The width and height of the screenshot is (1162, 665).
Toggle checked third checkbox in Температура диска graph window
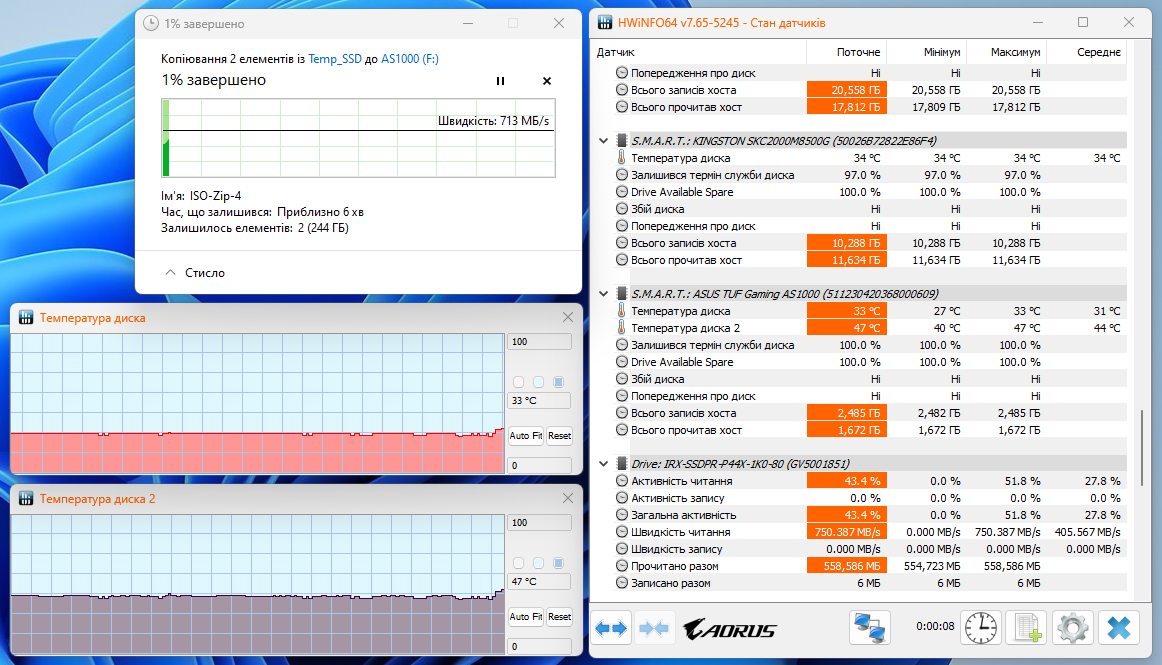click(x=559, y=382)
